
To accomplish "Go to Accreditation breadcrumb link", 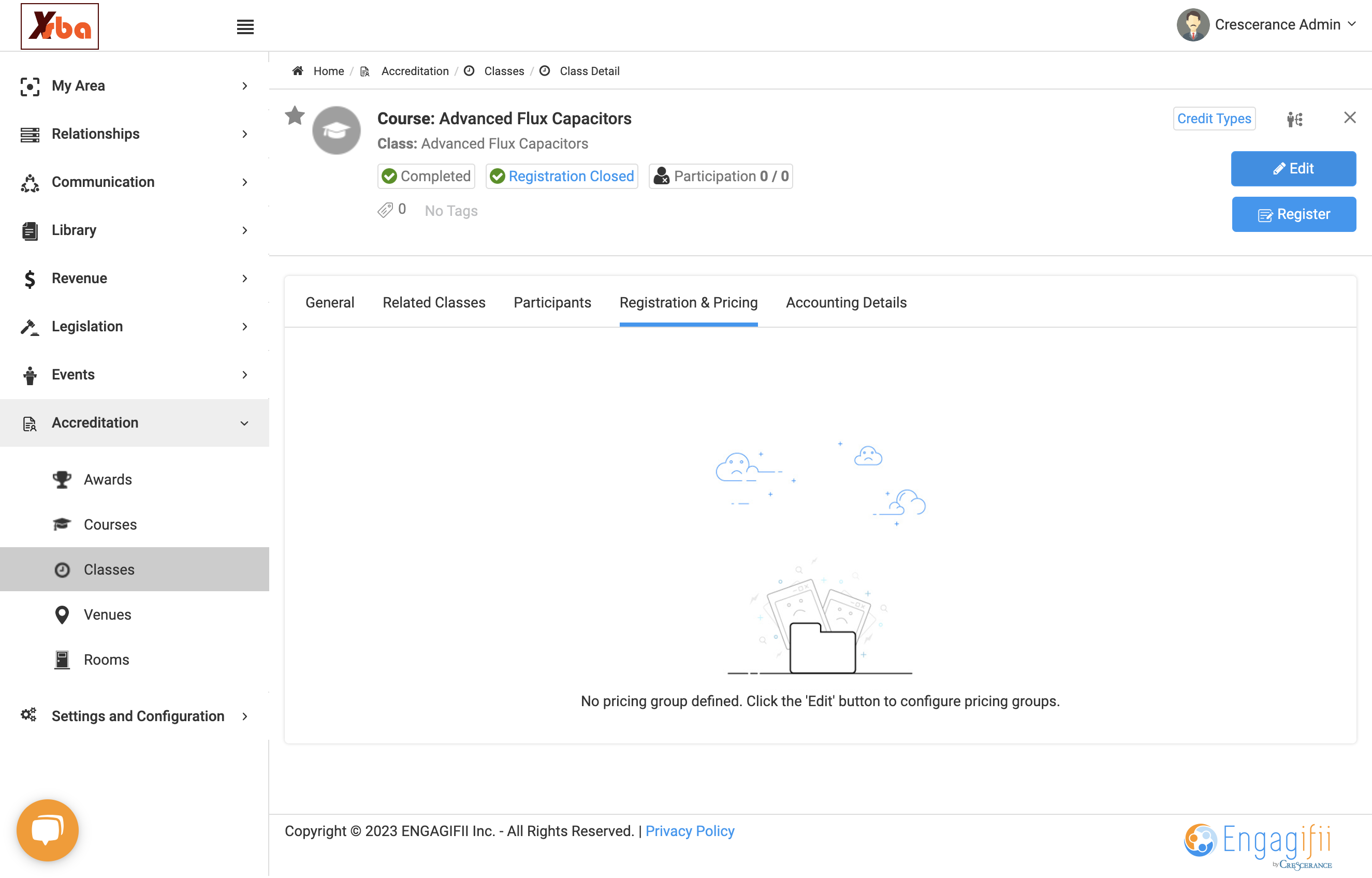I will tap(415, 71).
